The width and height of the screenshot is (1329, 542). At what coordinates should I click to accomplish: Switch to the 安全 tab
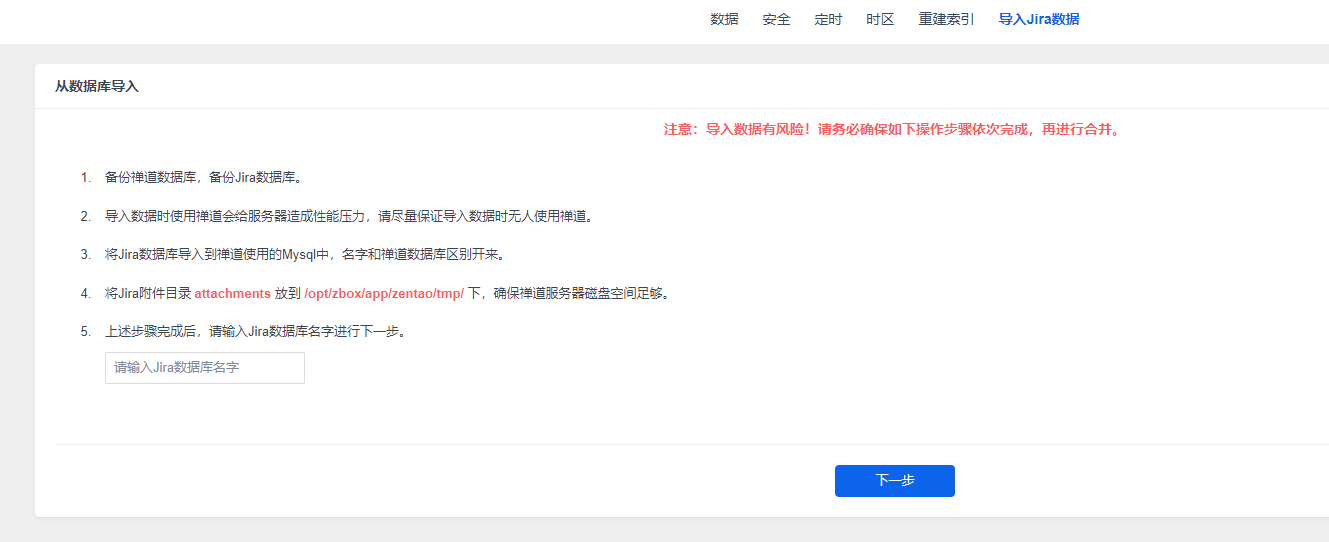pos(776,19)
